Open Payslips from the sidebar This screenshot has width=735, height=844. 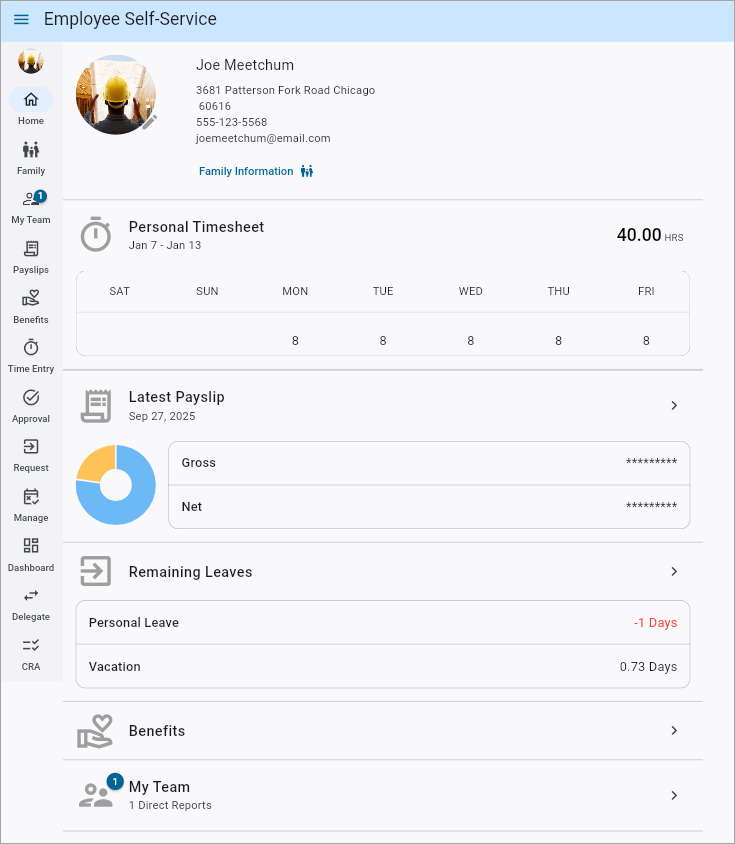click(31, 257)
